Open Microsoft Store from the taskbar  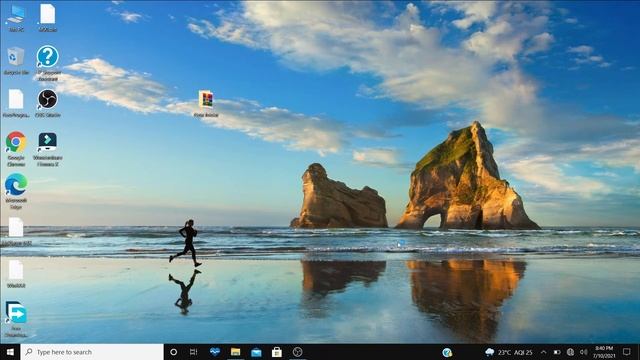[x=277, y=352]
